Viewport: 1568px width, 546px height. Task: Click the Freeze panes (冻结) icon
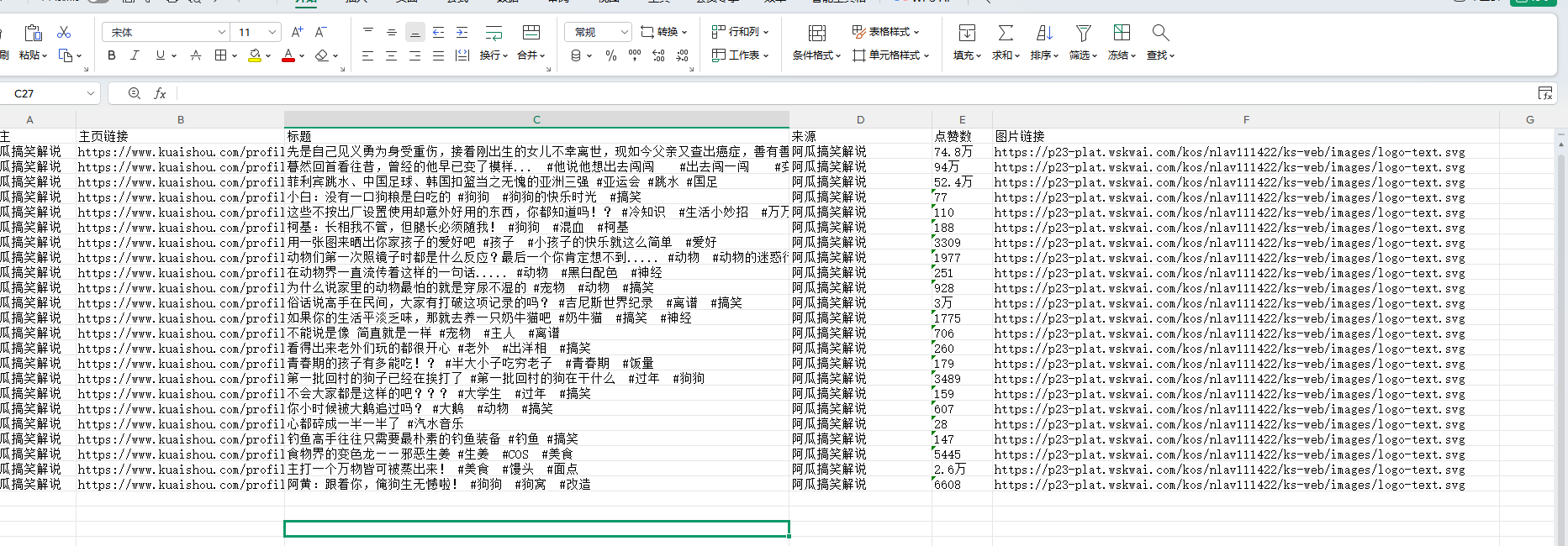tap(1122, 33)
